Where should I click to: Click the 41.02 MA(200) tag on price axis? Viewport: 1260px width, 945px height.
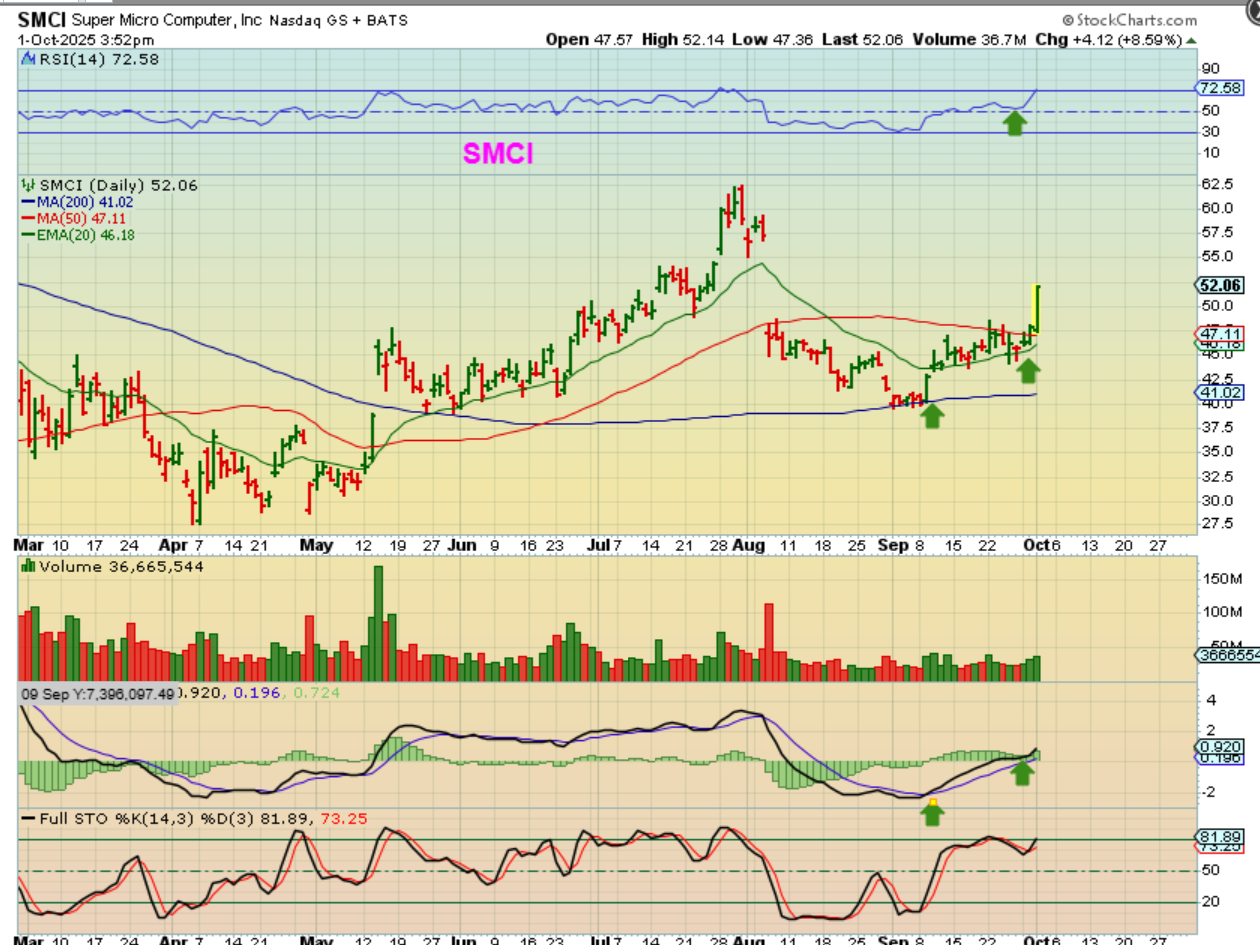pos(1218,394)
